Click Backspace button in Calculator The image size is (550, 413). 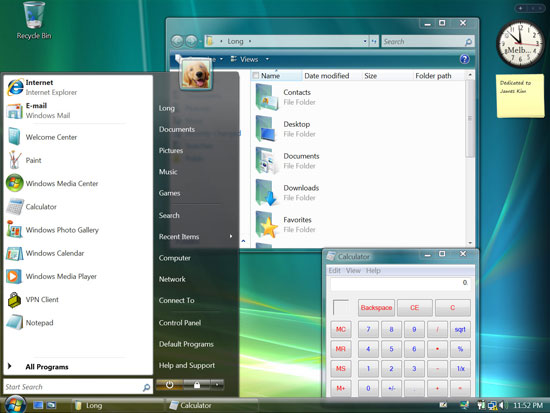tap(376, 308)
